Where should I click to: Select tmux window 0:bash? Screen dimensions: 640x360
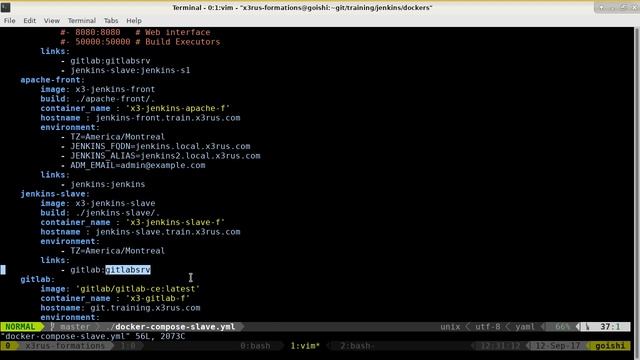255,346
